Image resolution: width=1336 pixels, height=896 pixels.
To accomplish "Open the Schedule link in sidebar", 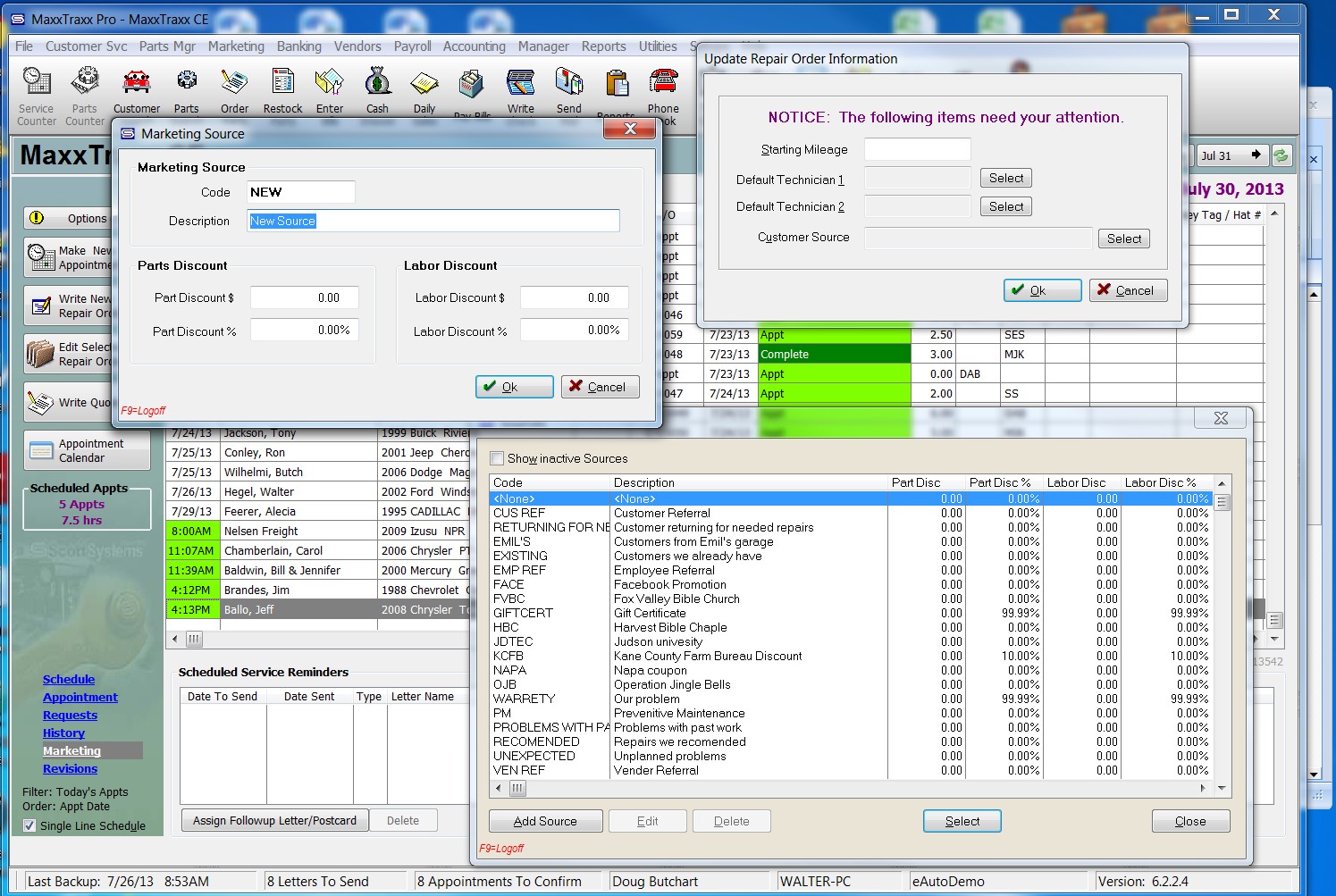I will point(69,680).
